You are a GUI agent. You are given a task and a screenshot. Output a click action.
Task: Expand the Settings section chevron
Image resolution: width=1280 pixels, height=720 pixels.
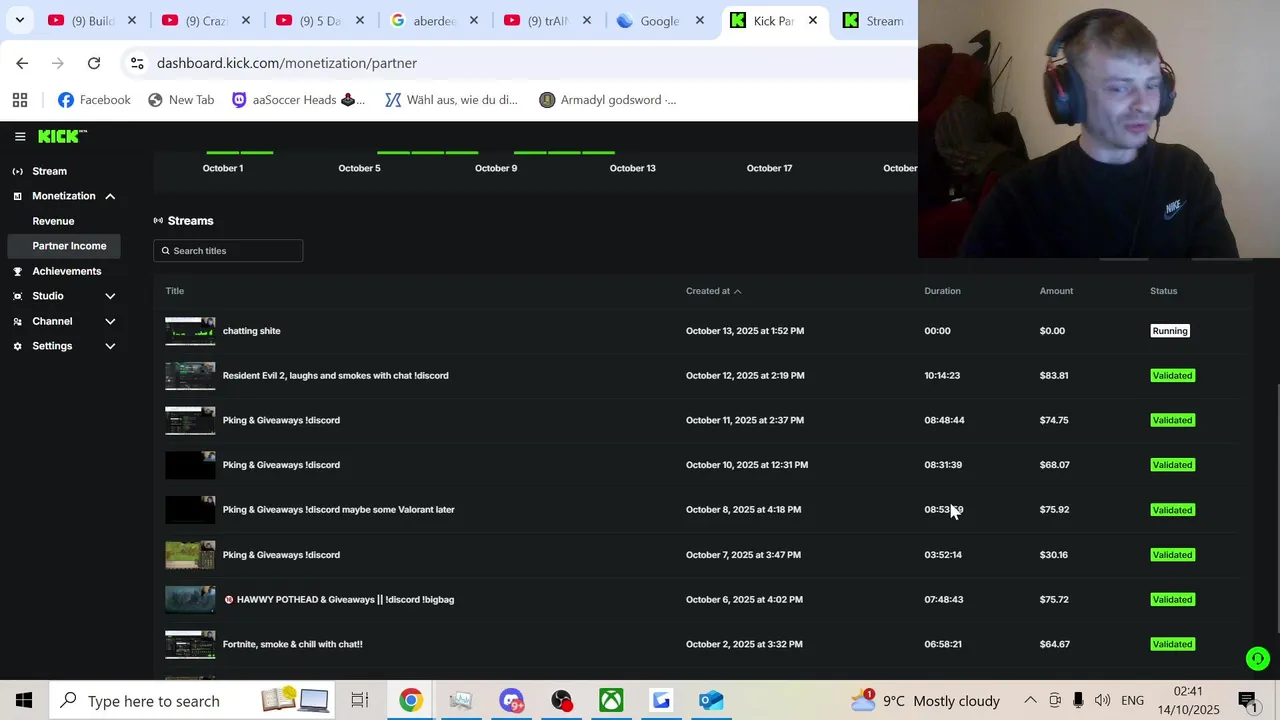[110, 346]
